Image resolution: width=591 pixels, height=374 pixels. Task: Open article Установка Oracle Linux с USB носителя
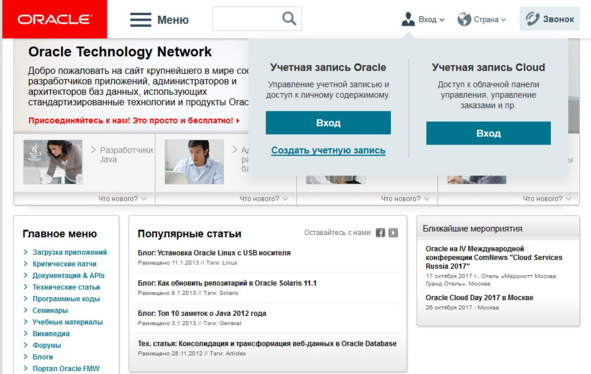(x=214, y=253)
